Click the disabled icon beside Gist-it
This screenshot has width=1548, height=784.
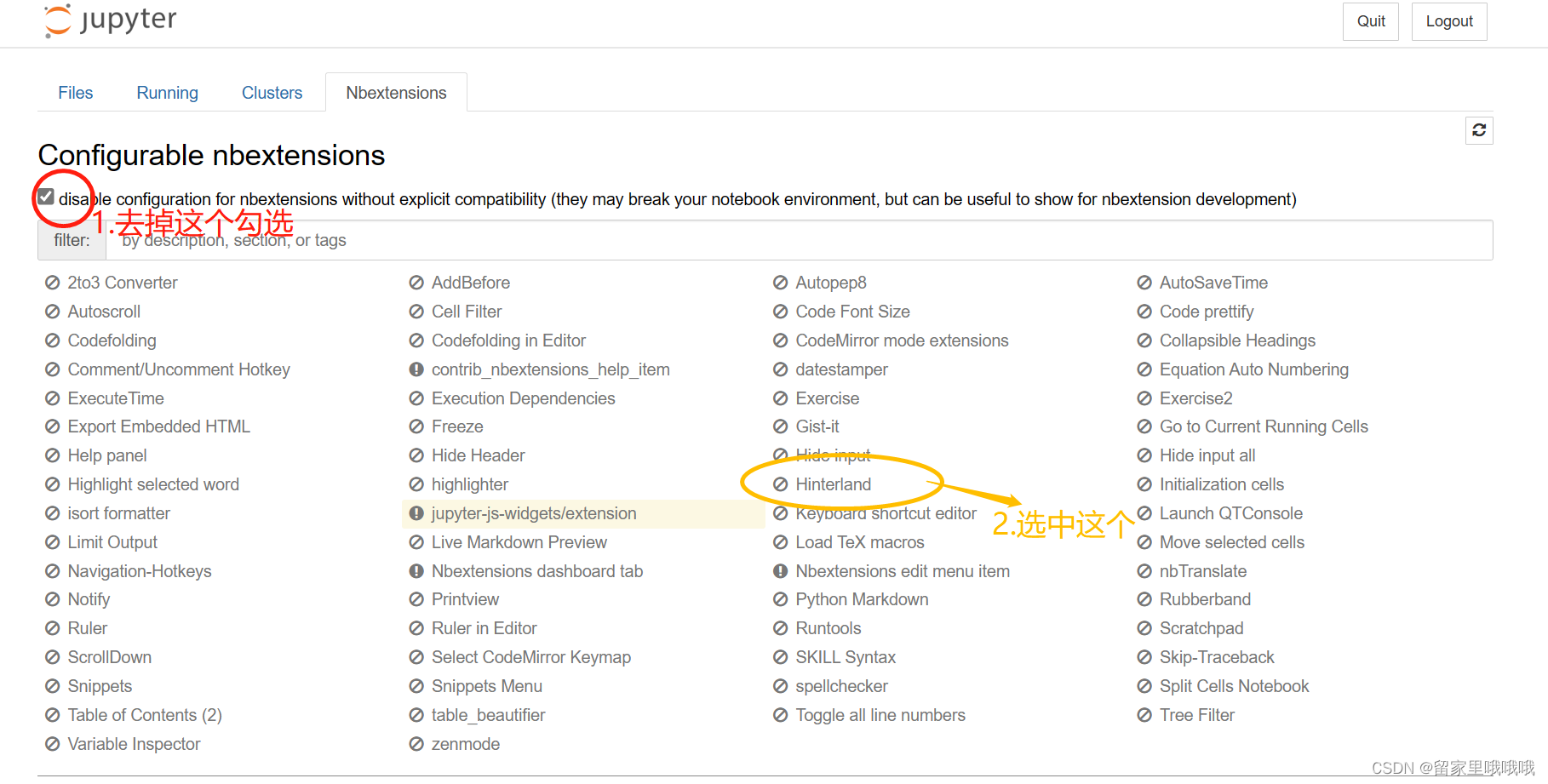pos(781,426)
